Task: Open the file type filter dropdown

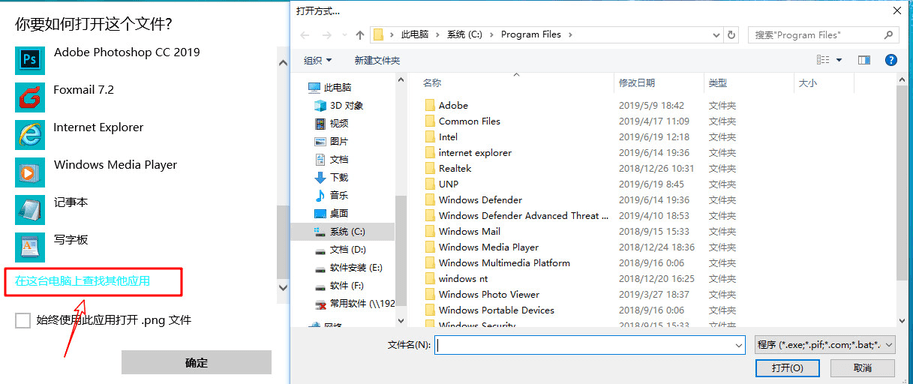Action: pos(824,345)
